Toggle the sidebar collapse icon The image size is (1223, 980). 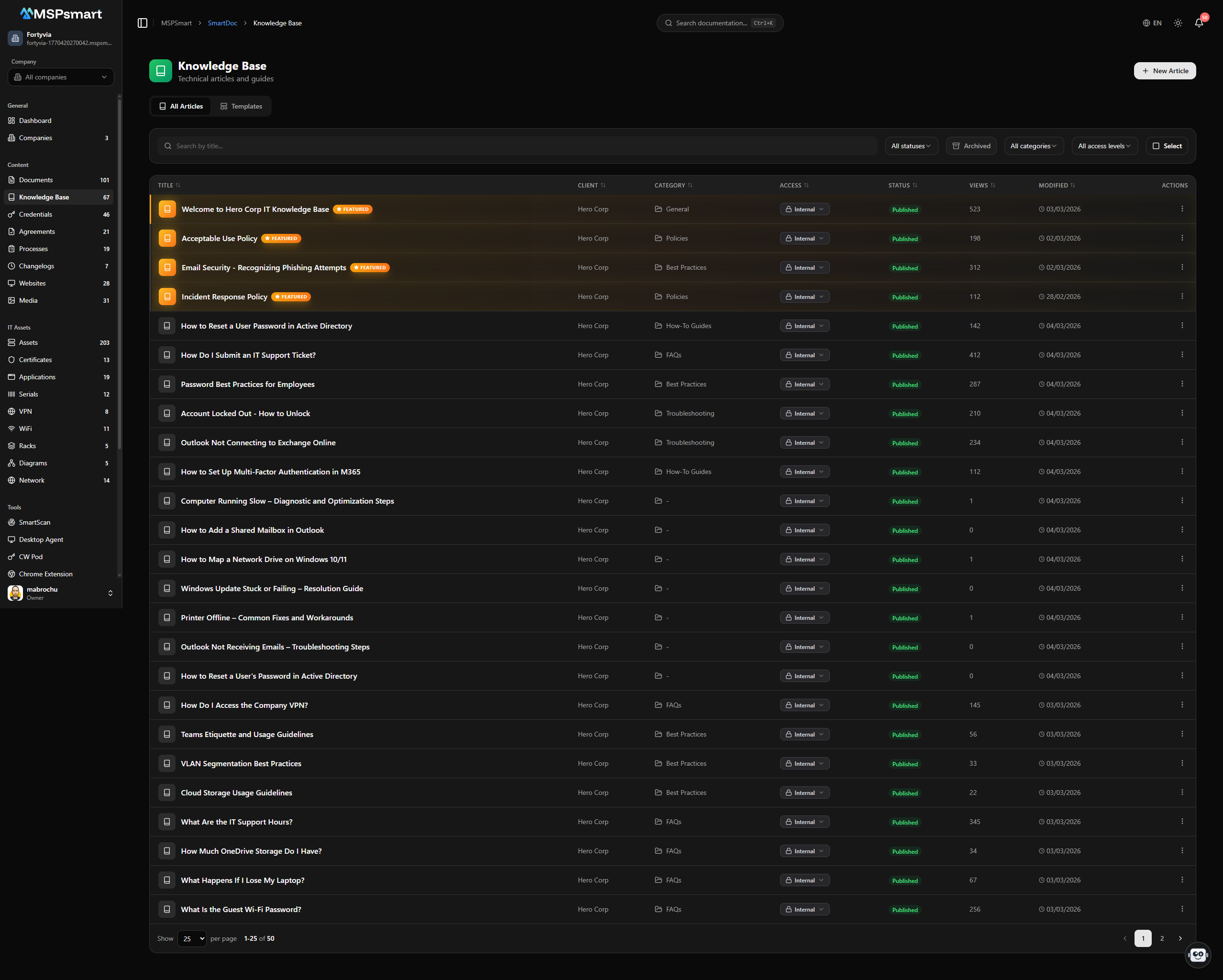143,23
